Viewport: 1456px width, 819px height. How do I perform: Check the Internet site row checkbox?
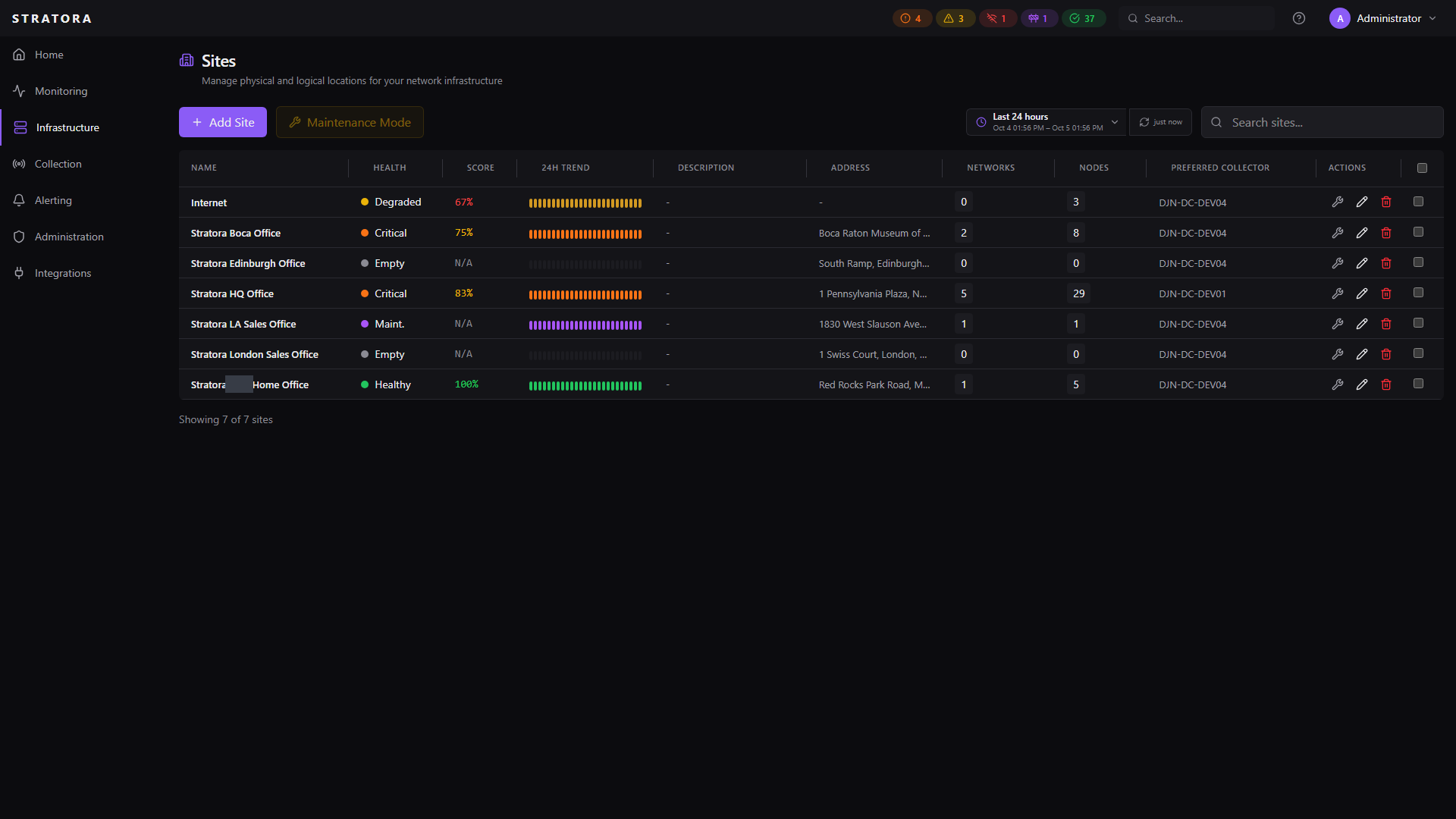1418,202
